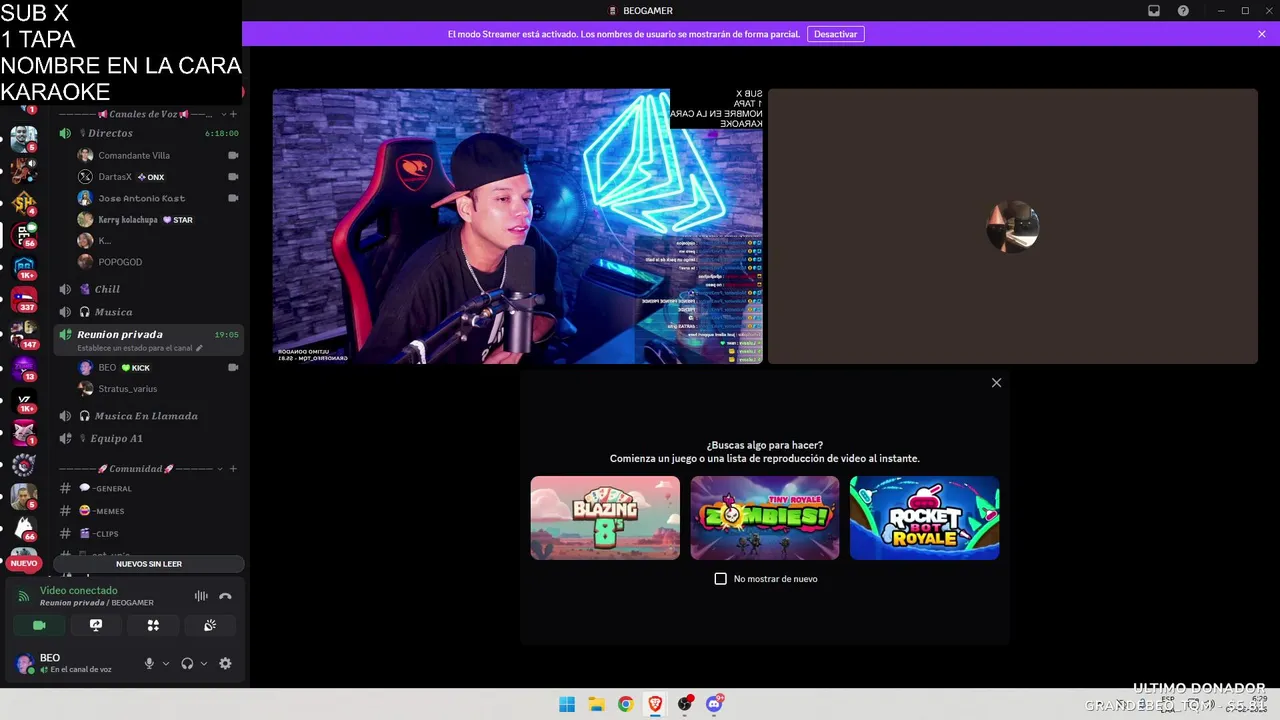Screen dimensions: 1280x720
Task: Open OBS Studio from the taskbar
Action: 685,704
